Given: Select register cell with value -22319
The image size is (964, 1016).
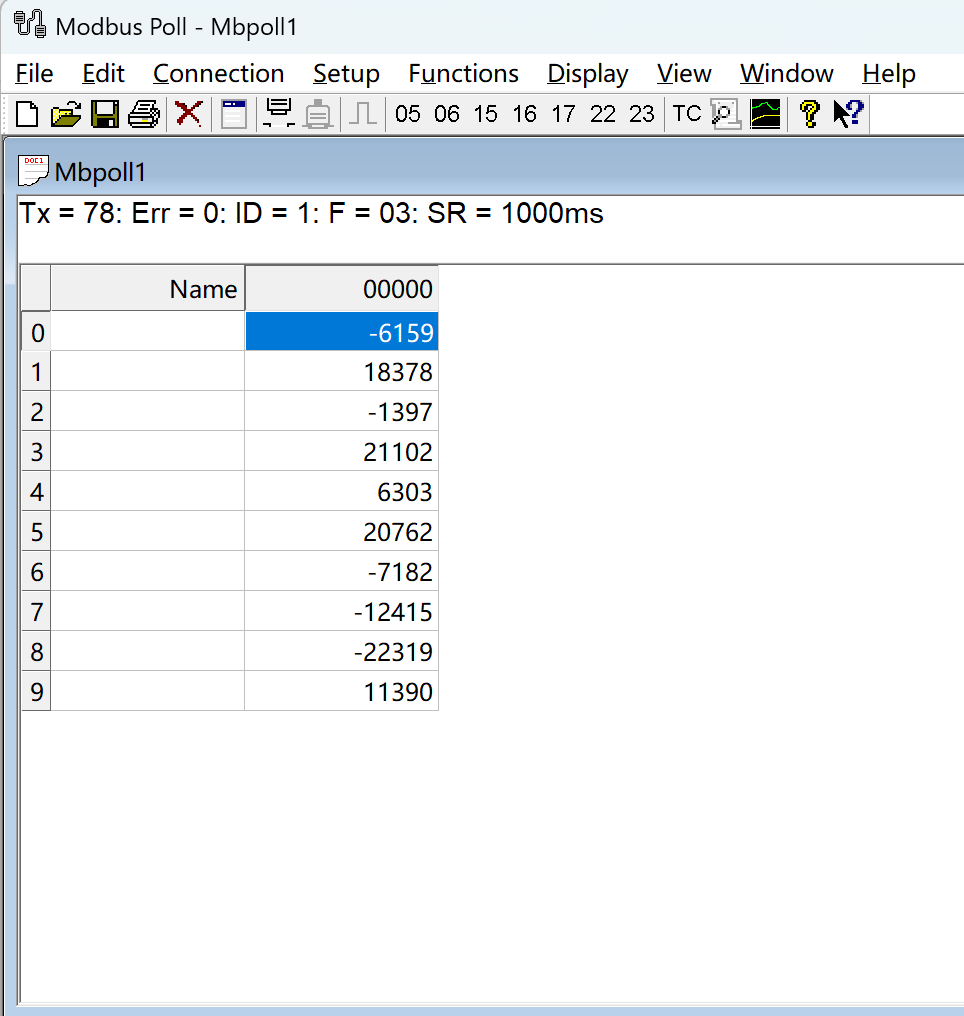Looking at the screenshot, I should click(x=342, y=651).
